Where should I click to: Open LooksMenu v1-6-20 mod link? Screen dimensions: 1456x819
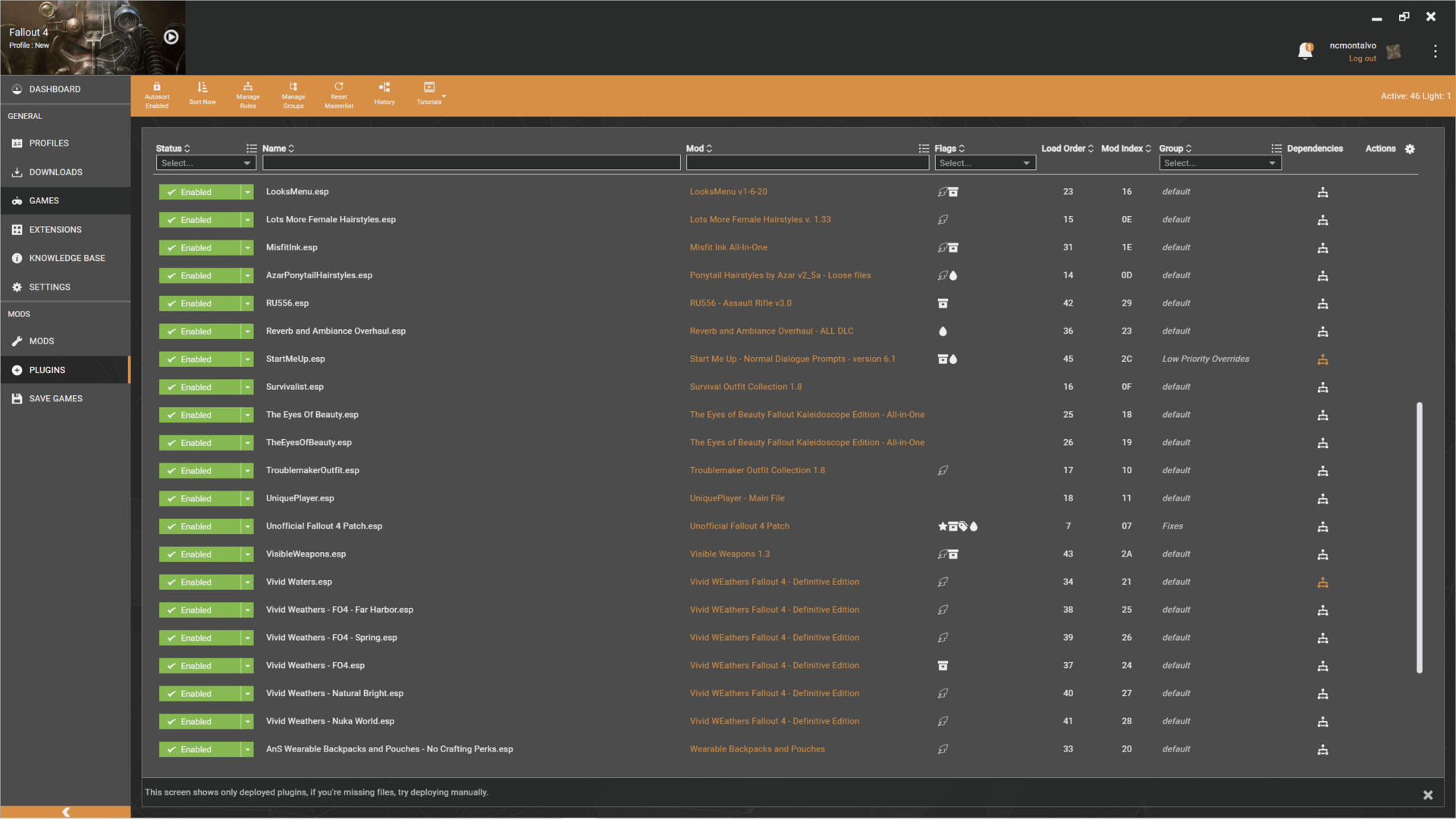click(x=728, y=192)
